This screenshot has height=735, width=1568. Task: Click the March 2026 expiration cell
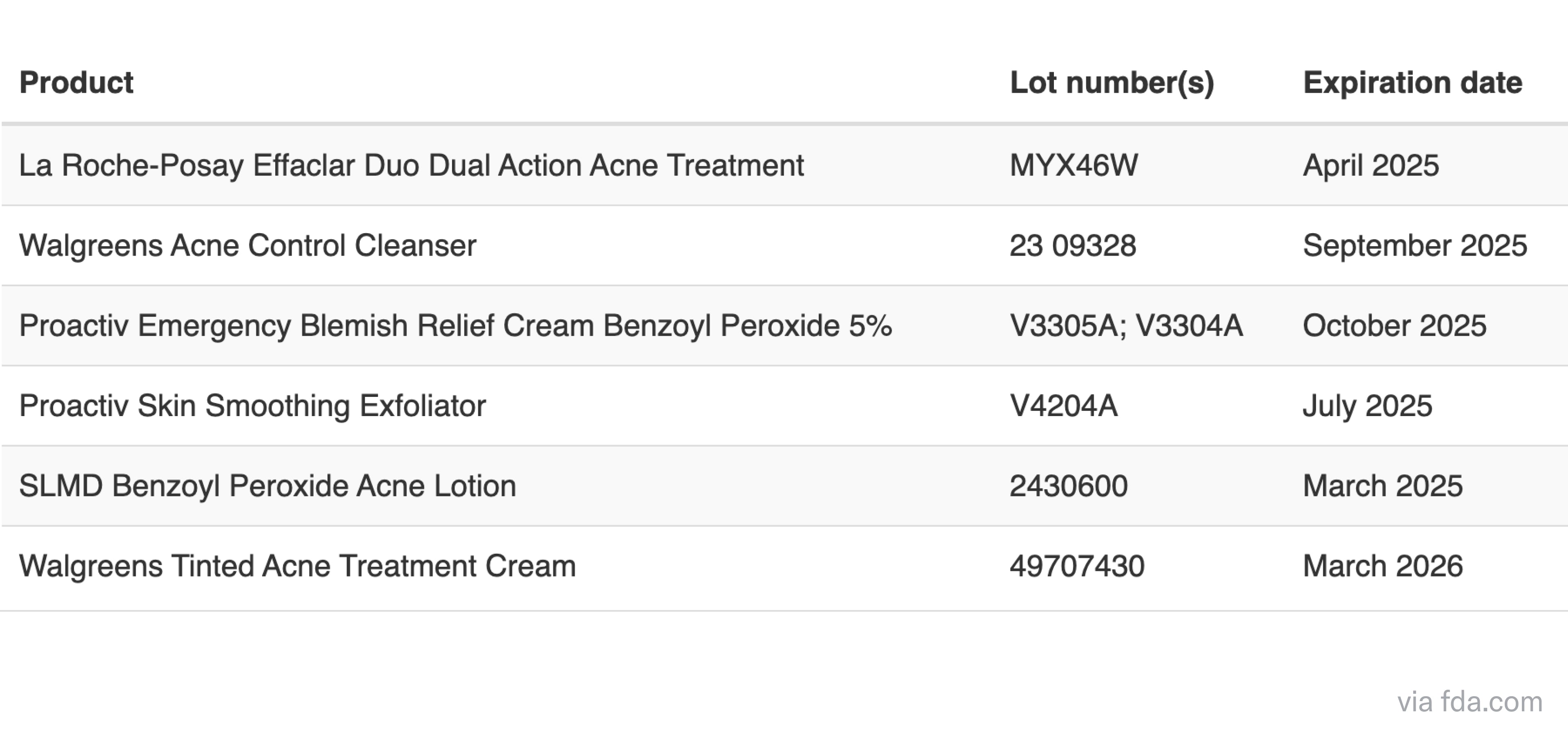1382,566
